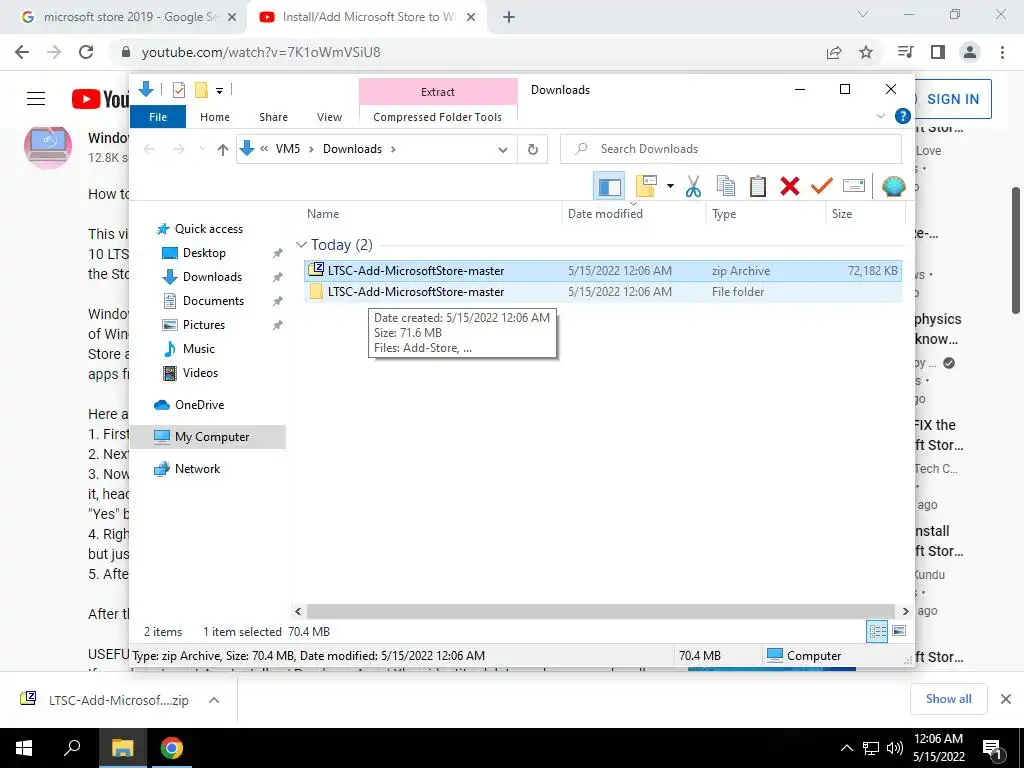The image size is (1024, 768).
Task: Open a new Chrome tab
Action: (509, 18)
